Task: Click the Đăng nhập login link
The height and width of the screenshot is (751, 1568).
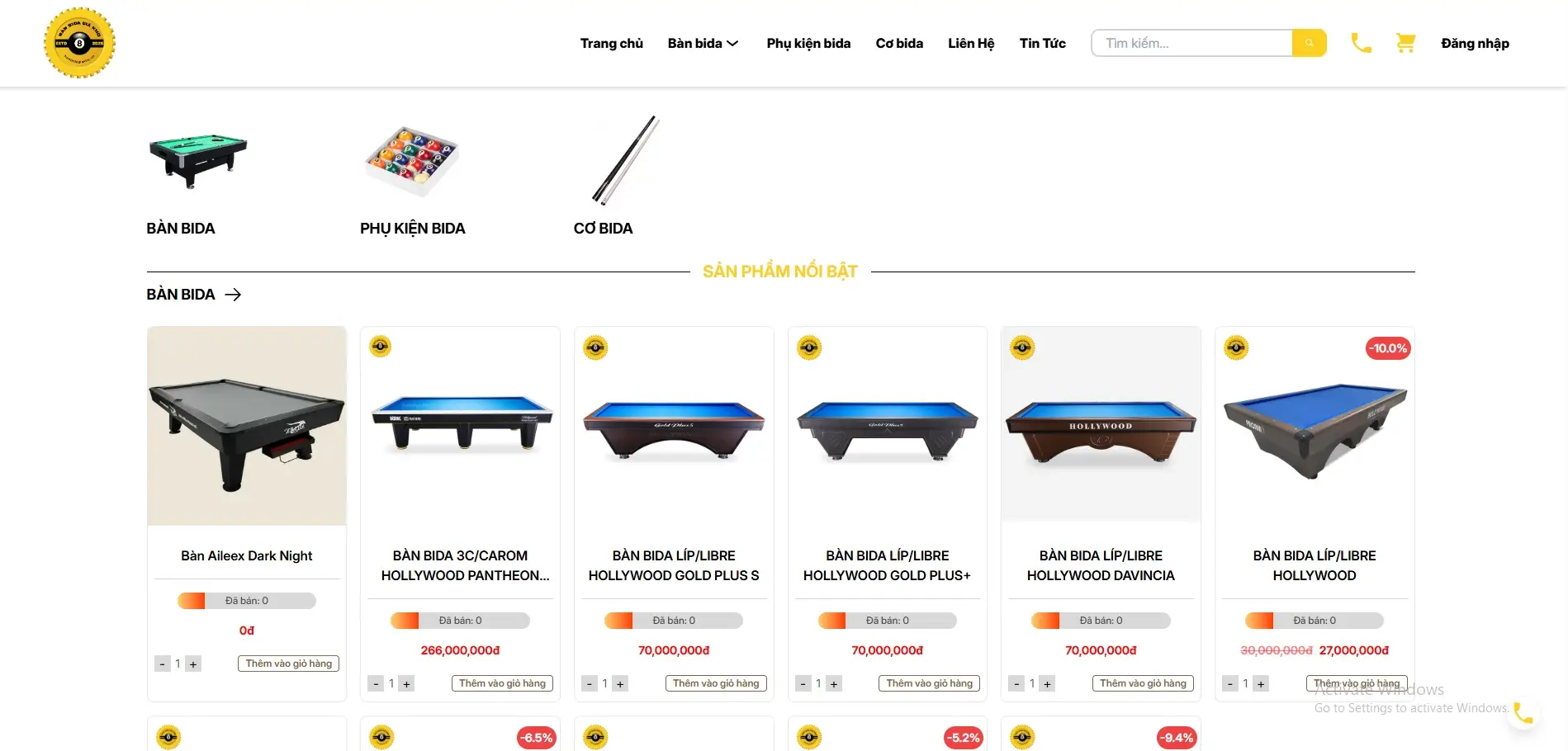Action: coord(1475,43)
